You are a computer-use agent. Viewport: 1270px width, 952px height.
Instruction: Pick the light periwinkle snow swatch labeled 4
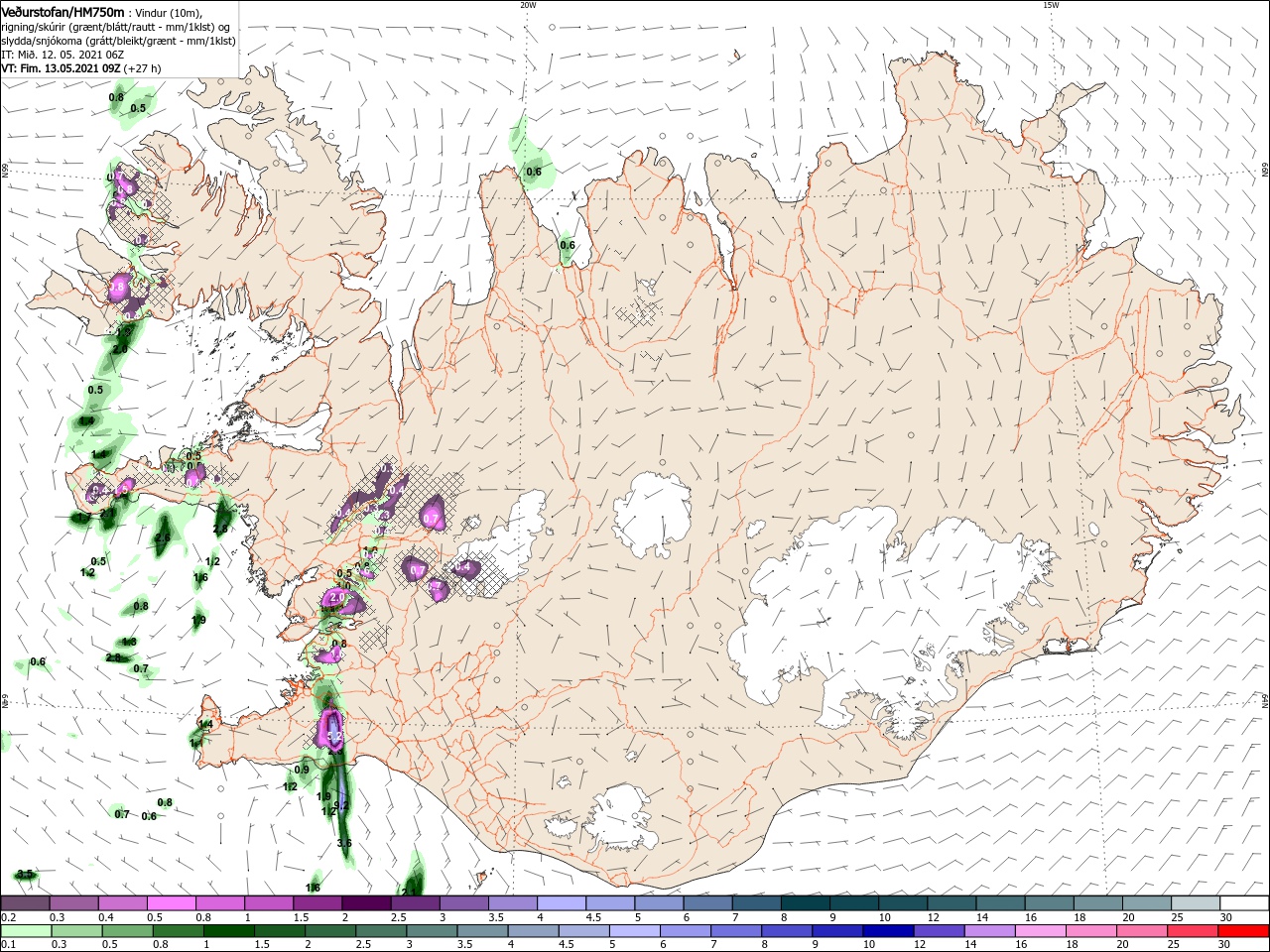(x=562, y=903)
